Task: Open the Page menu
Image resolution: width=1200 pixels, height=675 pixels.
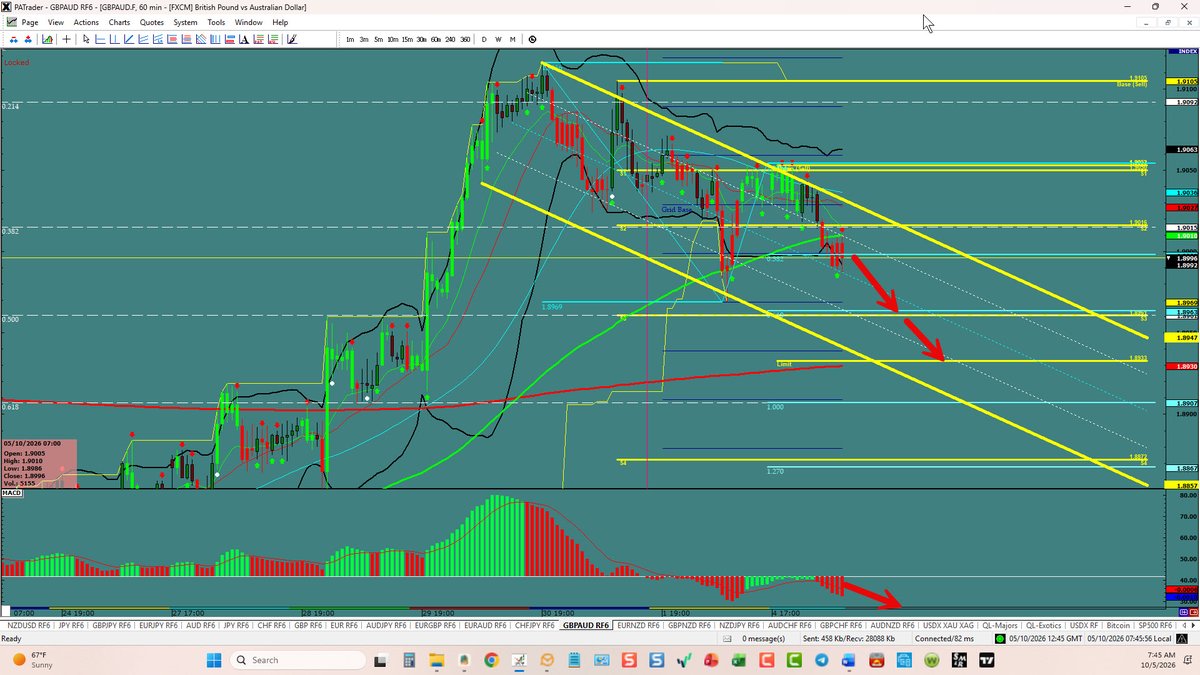Action: (30, 22)
